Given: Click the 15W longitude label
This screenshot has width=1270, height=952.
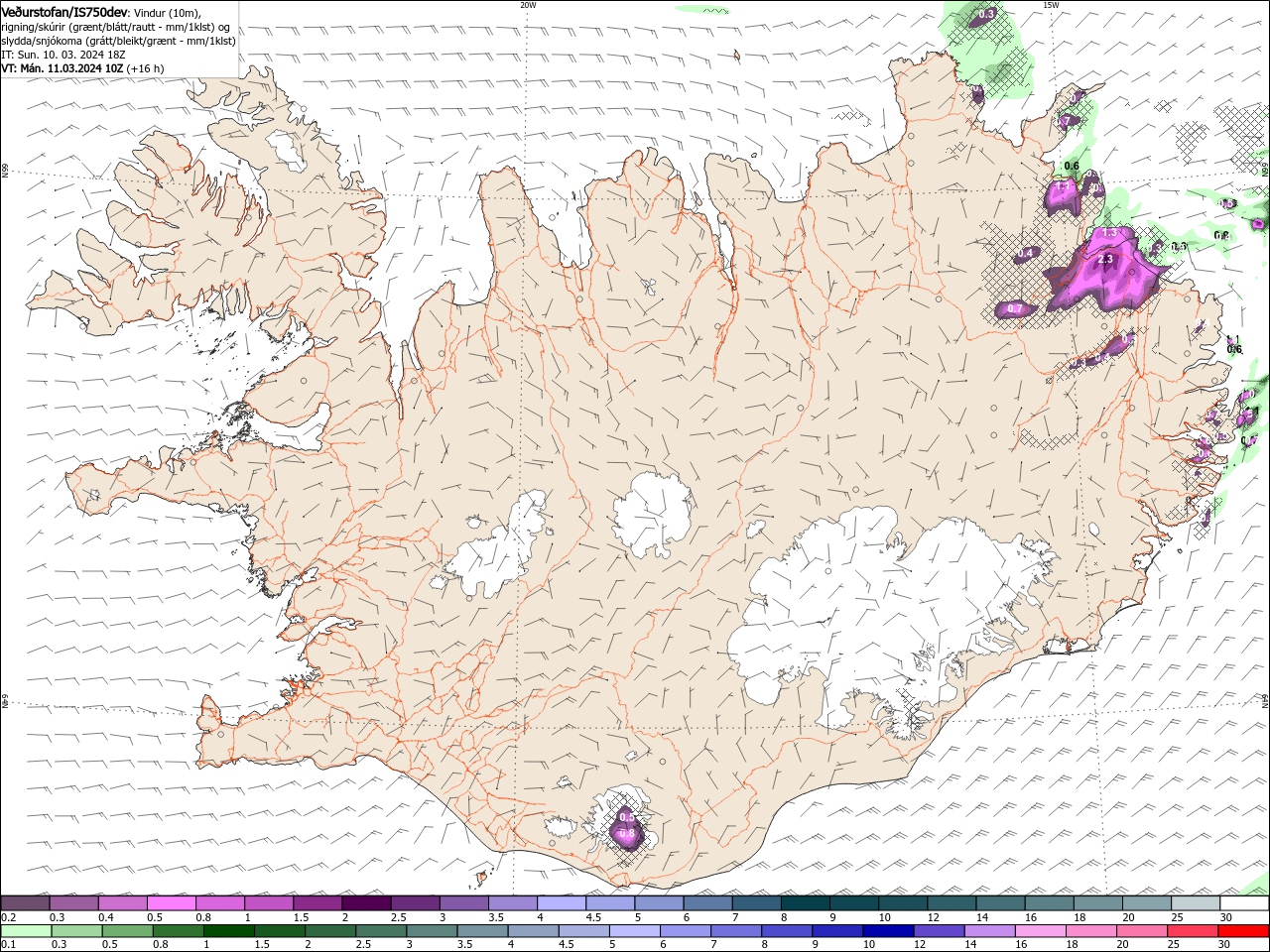Looking at the screenshot, I should coord(1051,5).
